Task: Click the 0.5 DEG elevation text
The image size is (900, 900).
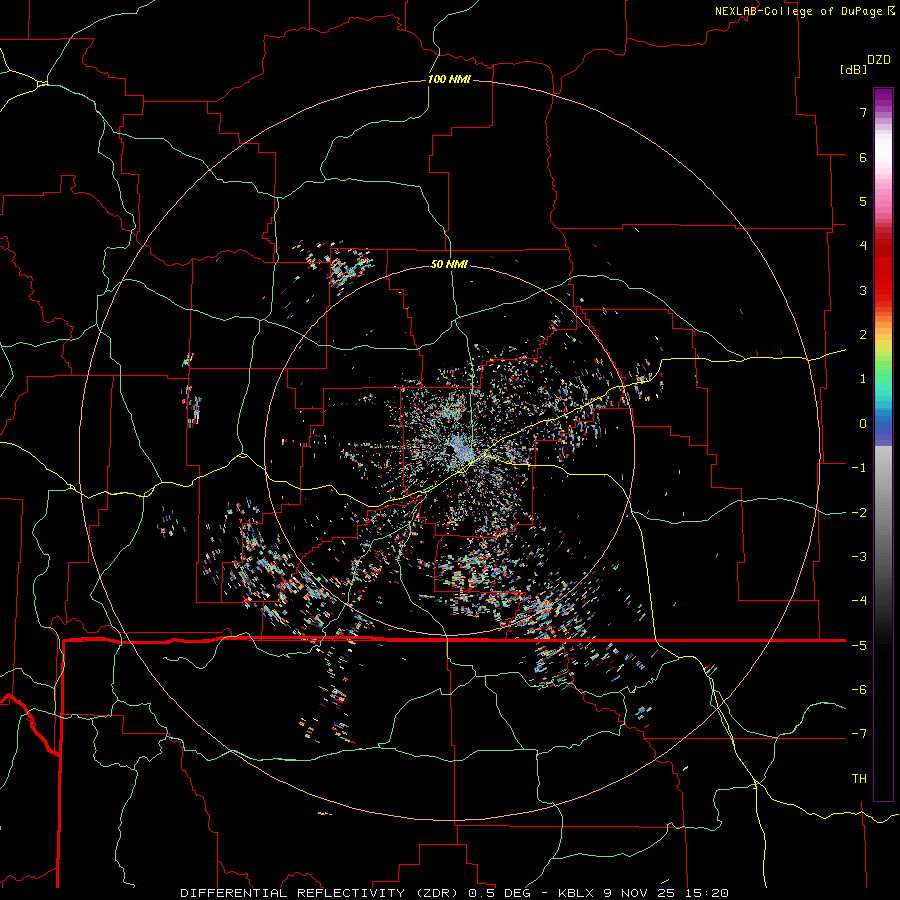Action: click(x=499, y=893)
